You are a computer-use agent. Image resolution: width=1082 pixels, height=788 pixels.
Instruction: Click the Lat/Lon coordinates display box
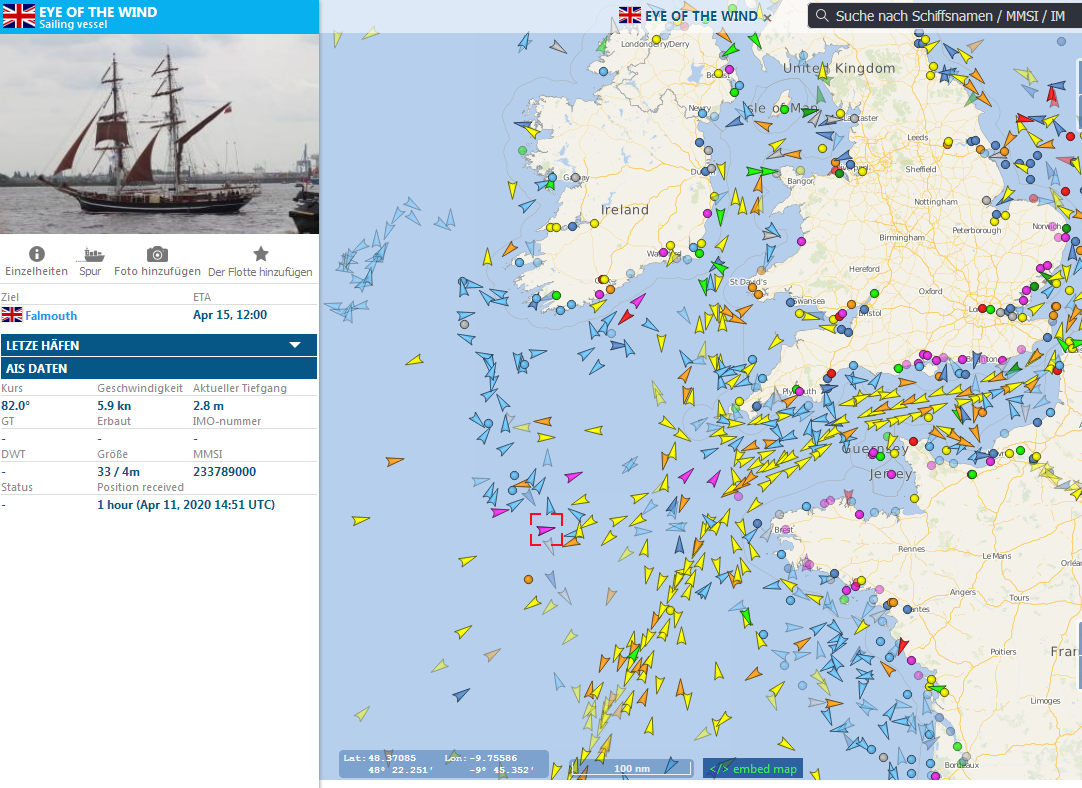pyautogui.click(x=443, y=764)
